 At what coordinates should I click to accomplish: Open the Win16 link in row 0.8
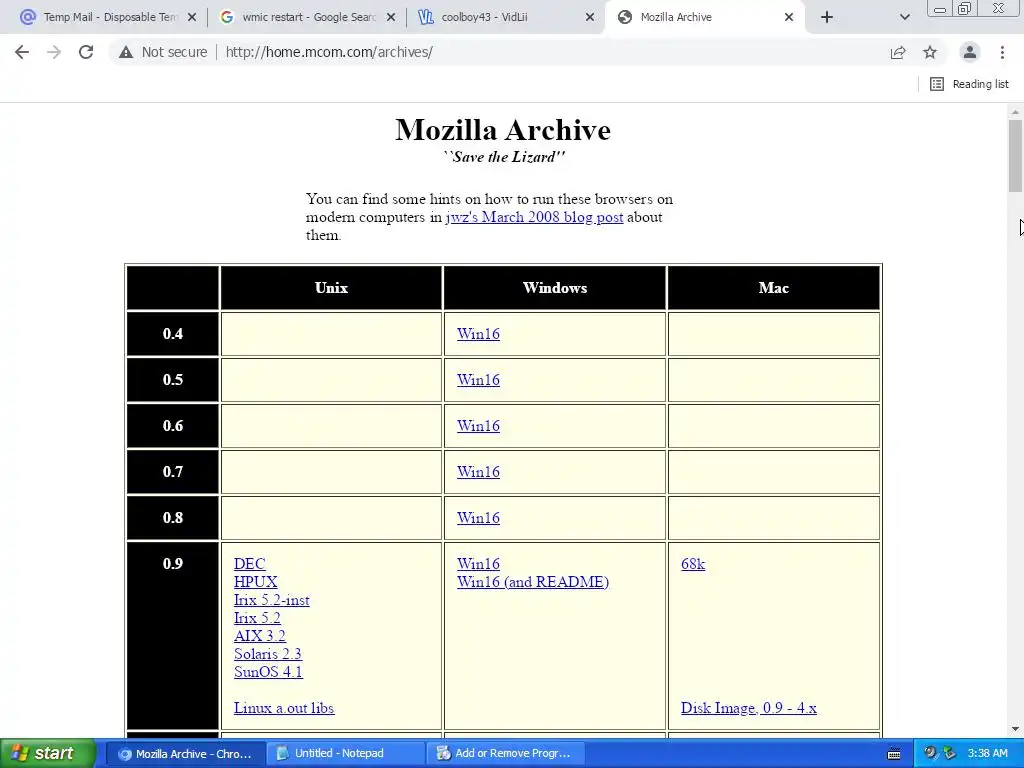(478, 518)
